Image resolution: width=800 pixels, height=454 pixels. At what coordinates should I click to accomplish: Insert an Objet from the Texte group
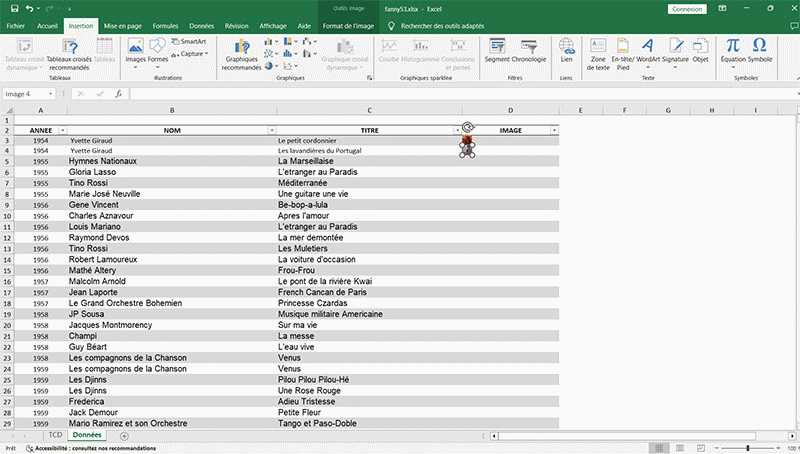pyautogui.click(x=701, y=51)
